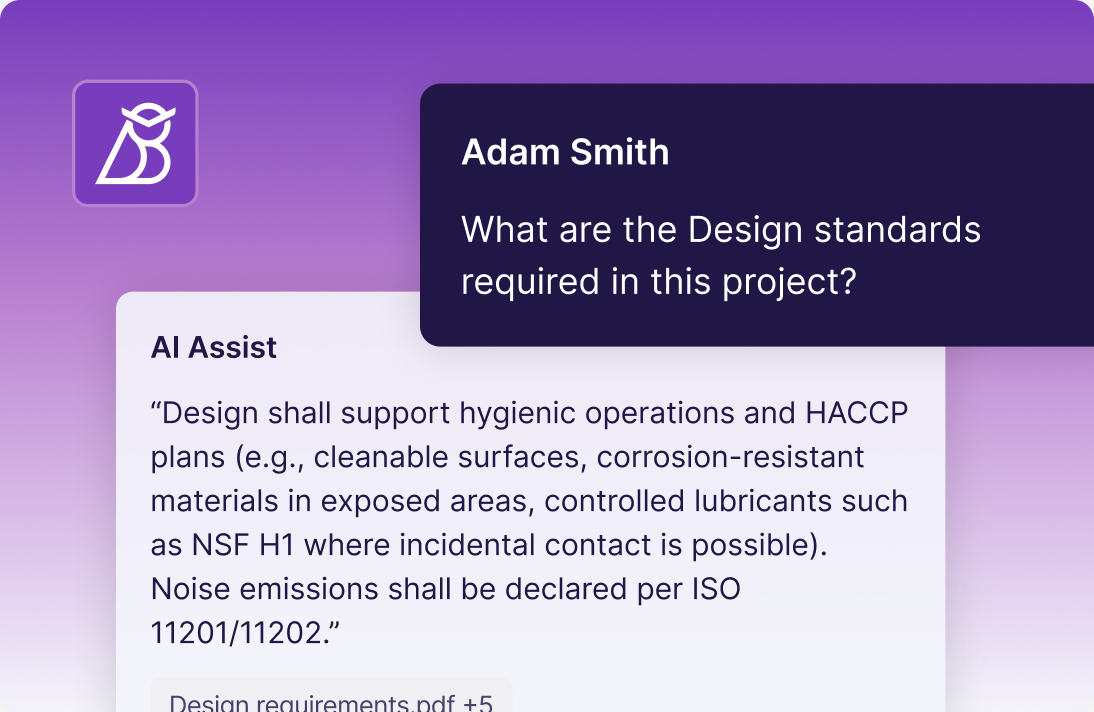Click the +5 additional sources count
Viewport: 1094px width, 712px height.
[478, 702]
